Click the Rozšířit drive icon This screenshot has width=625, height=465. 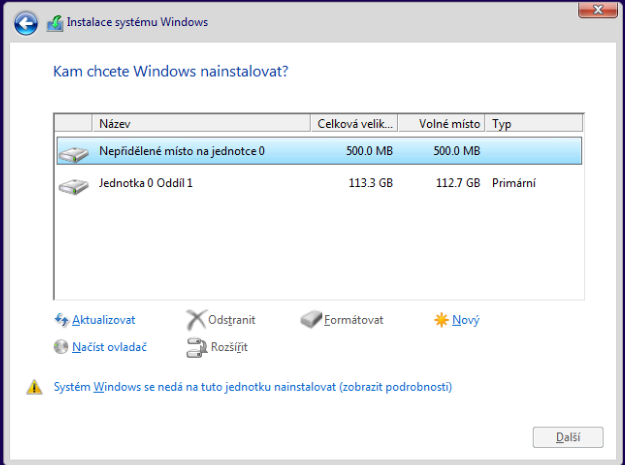[x=197, y=347]
